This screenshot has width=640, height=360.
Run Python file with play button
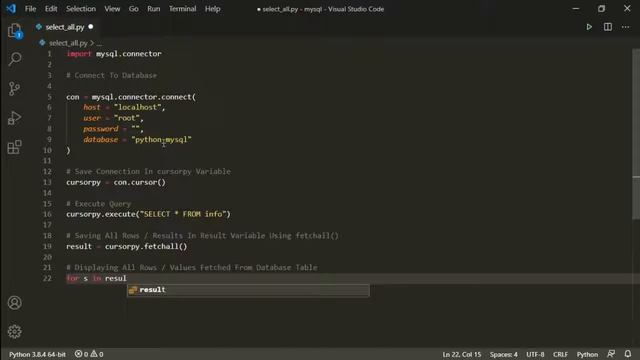click(589, 27)
